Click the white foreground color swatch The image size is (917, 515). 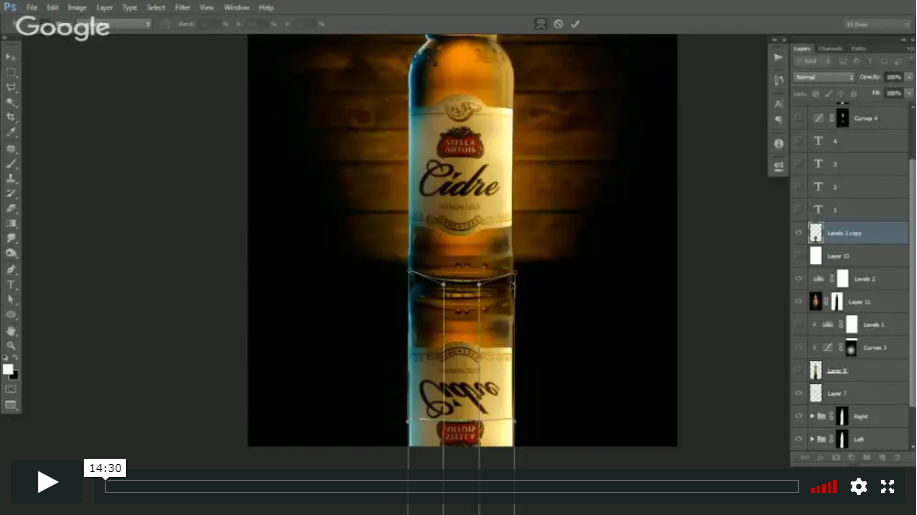(x=8, y=369)
